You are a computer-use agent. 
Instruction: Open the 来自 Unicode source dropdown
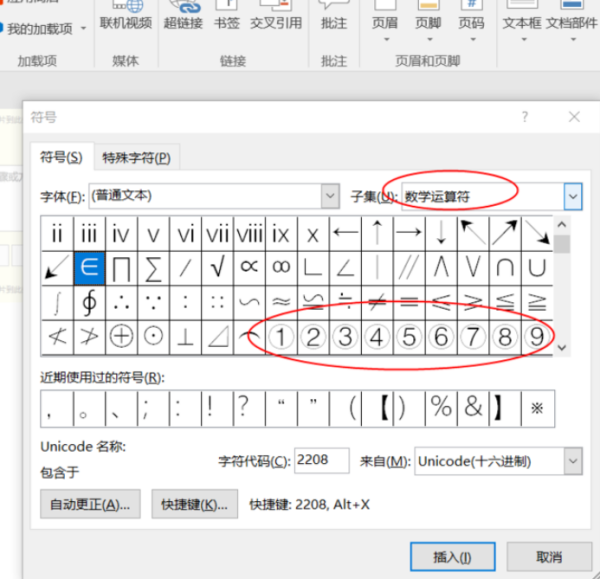coord(573,461)
